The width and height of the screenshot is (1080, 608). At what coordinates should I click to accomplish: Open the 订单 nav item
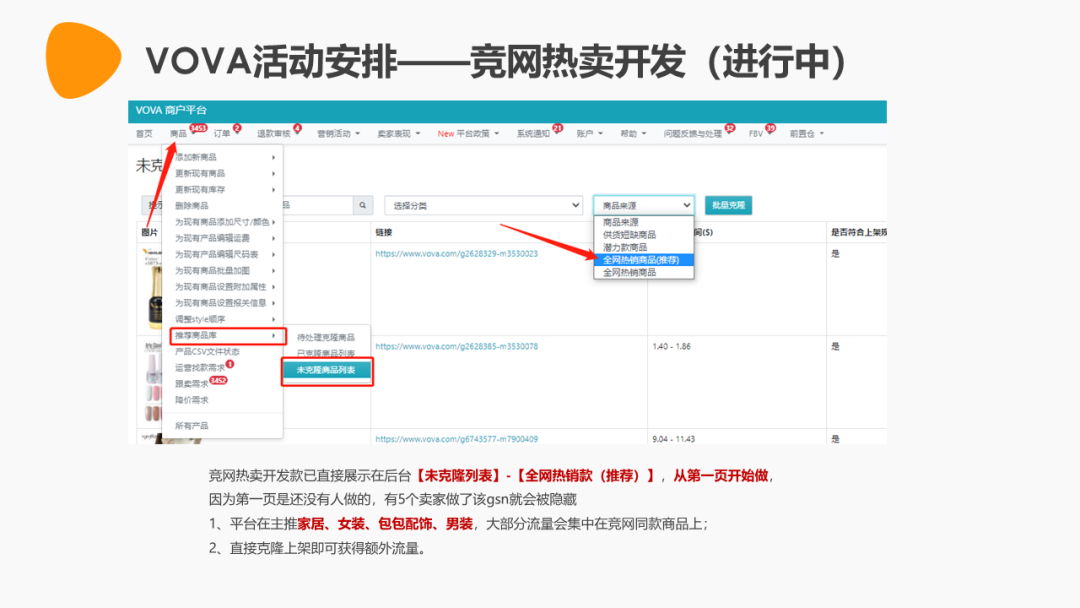222,134
